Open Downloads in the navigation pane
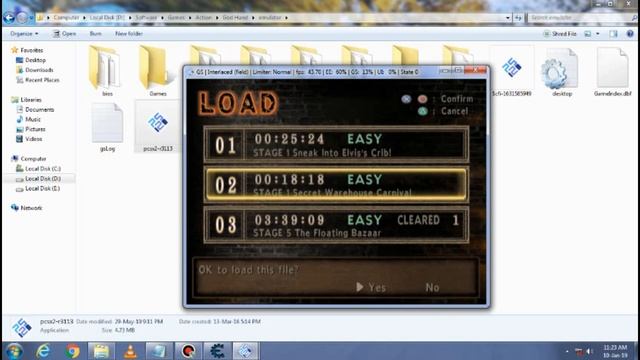640x360 pixels. pos(39,70)
